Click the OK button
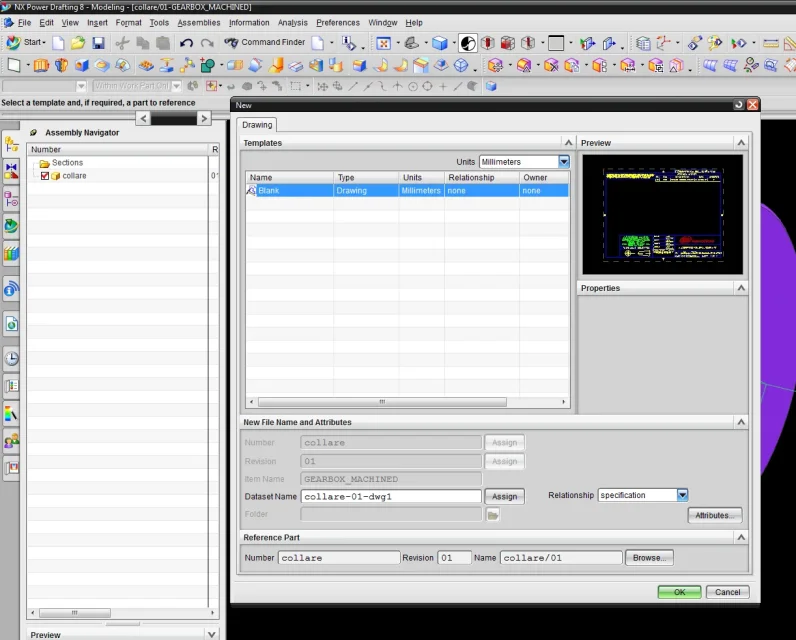 tap(679, 592)
